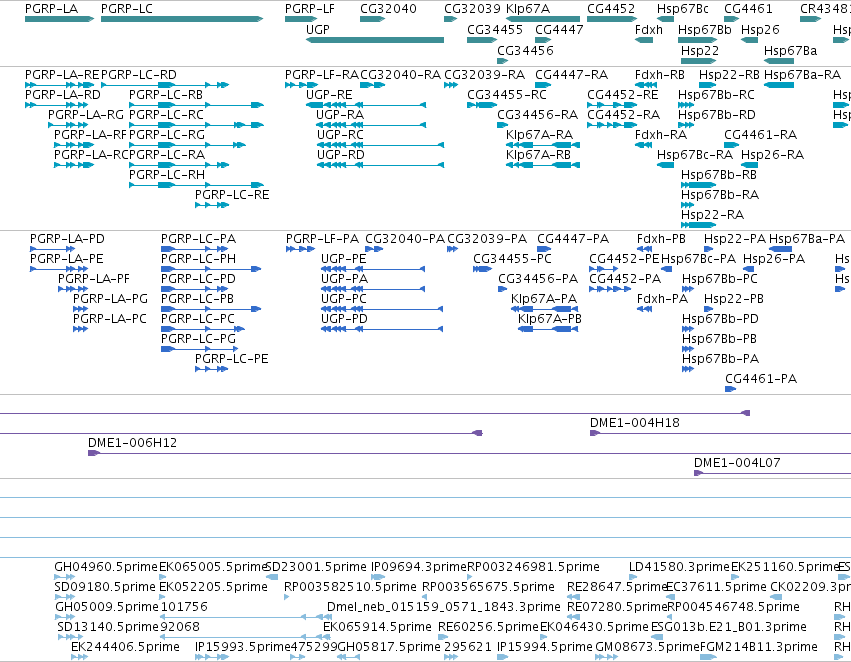
Task: Click protein Hsp22-PB
Action: tap(708, 309)
